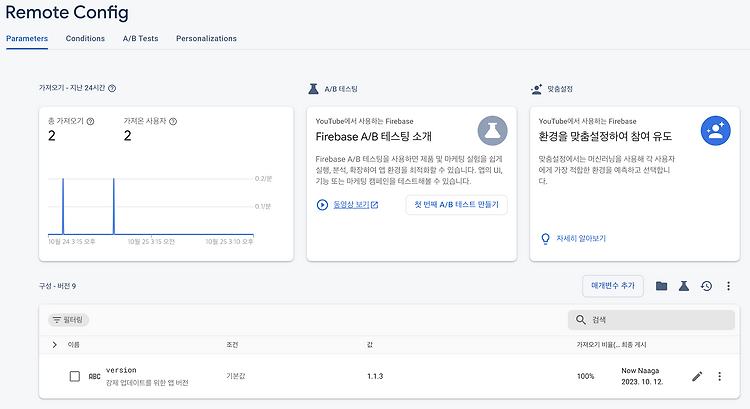Click the 검색 search field

651,320
